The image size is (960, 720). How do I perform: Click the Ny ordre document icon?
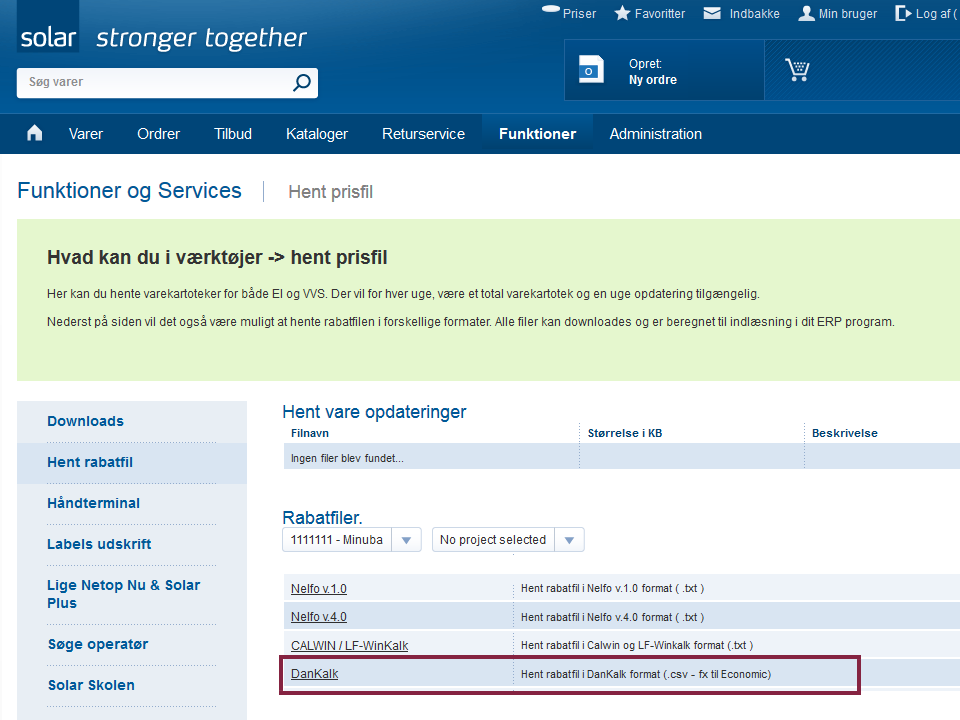coord(591,69)
